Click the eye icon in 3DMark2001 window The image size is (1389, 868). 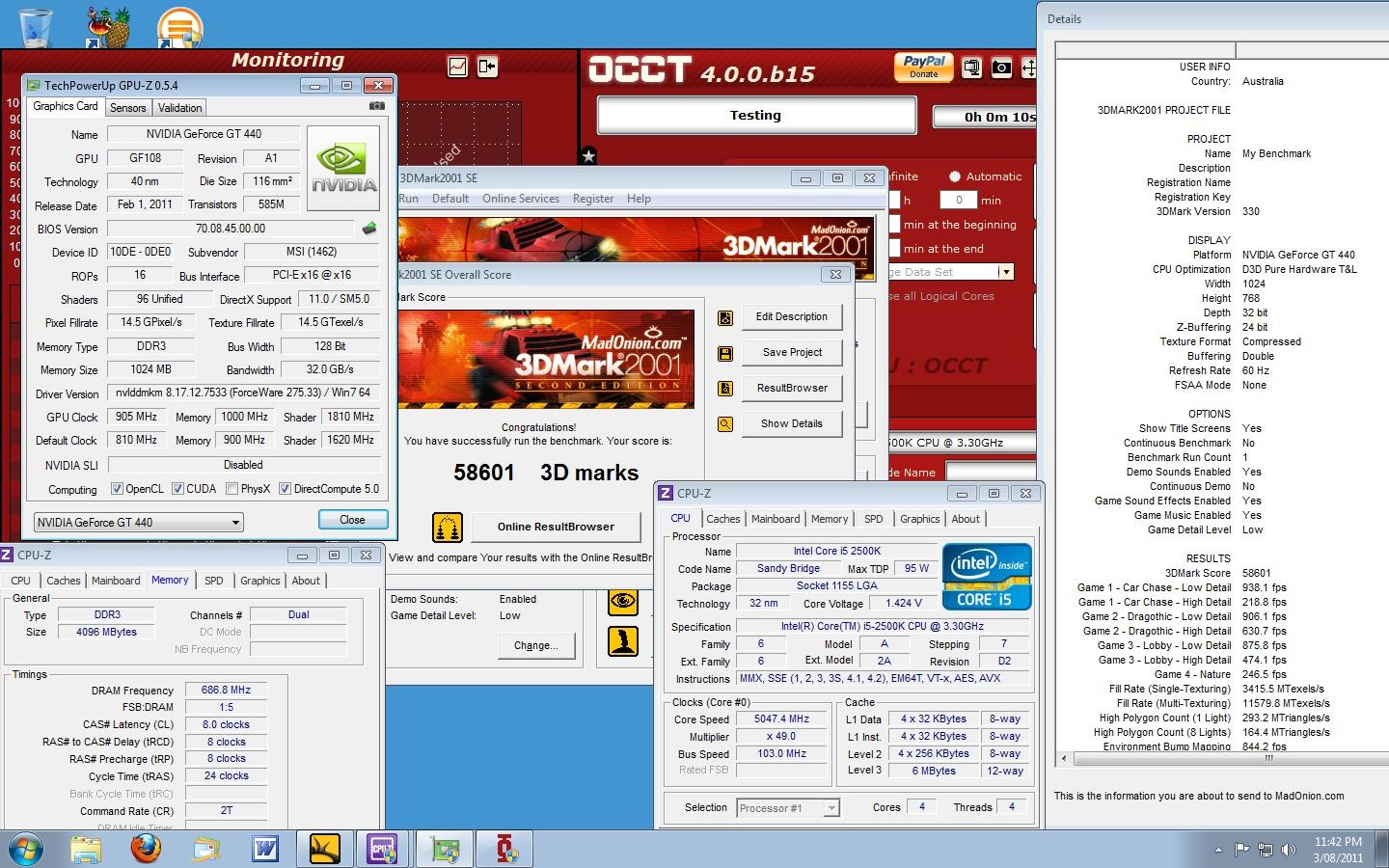tap(623, 601)
